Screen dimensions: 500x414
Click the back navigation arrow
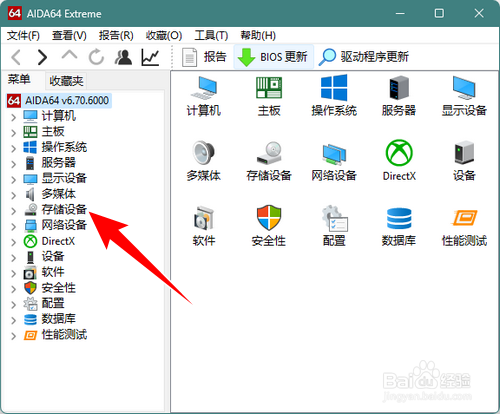coord(16,57)
